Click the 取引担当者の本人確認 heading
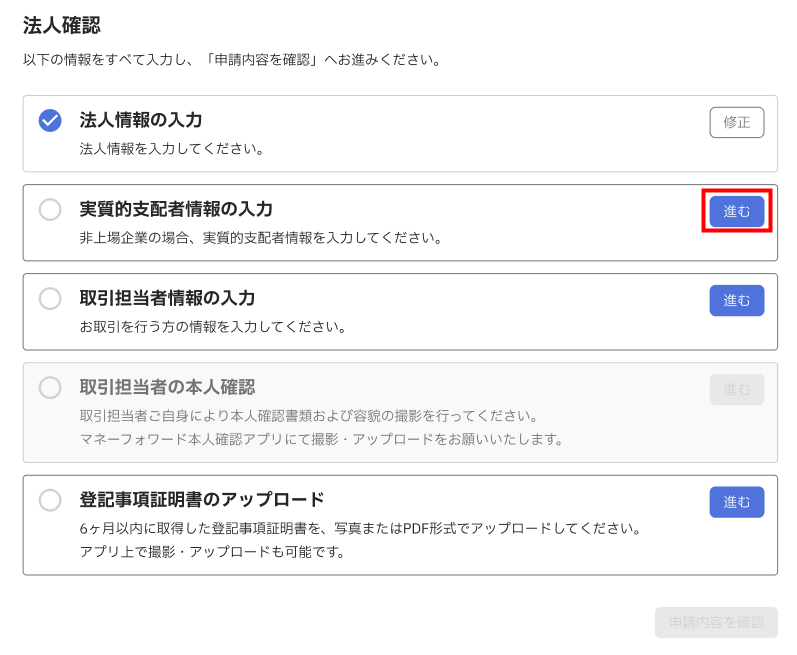The width and height of the screenshot is (797, 655). point(167,387)
